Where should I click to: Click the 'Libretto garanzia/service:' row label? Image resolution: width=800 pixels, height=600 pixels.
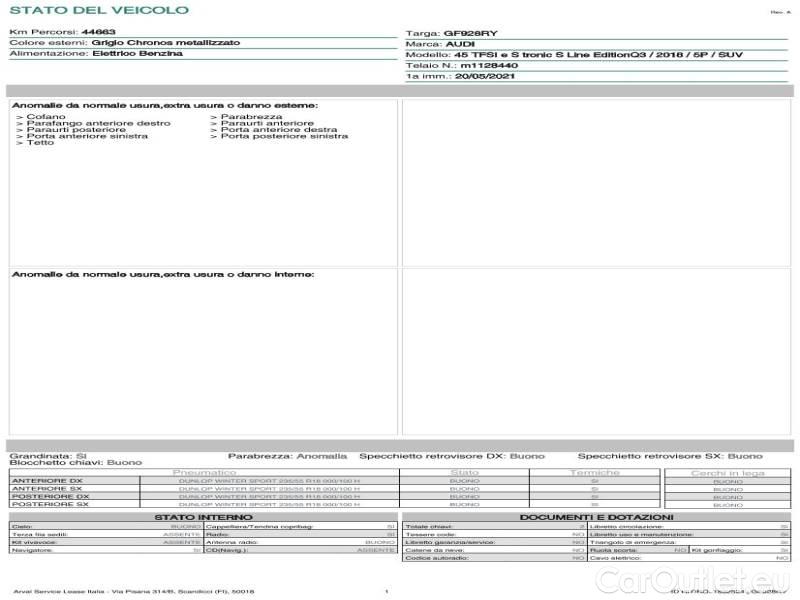(451, 542)
